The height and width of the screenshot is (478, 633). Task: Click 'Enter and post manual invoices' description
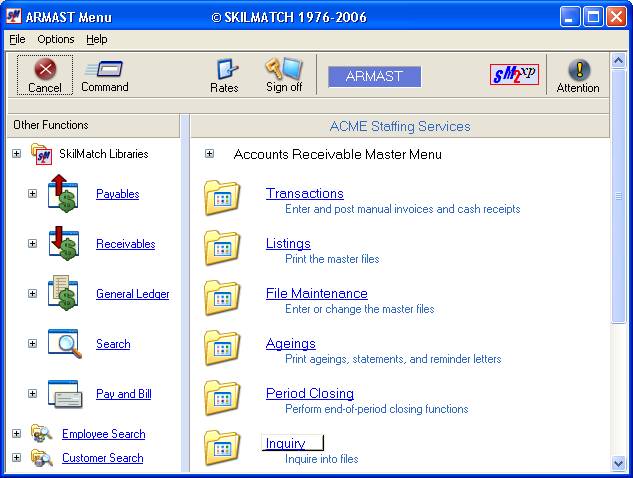tap(402, 209)
